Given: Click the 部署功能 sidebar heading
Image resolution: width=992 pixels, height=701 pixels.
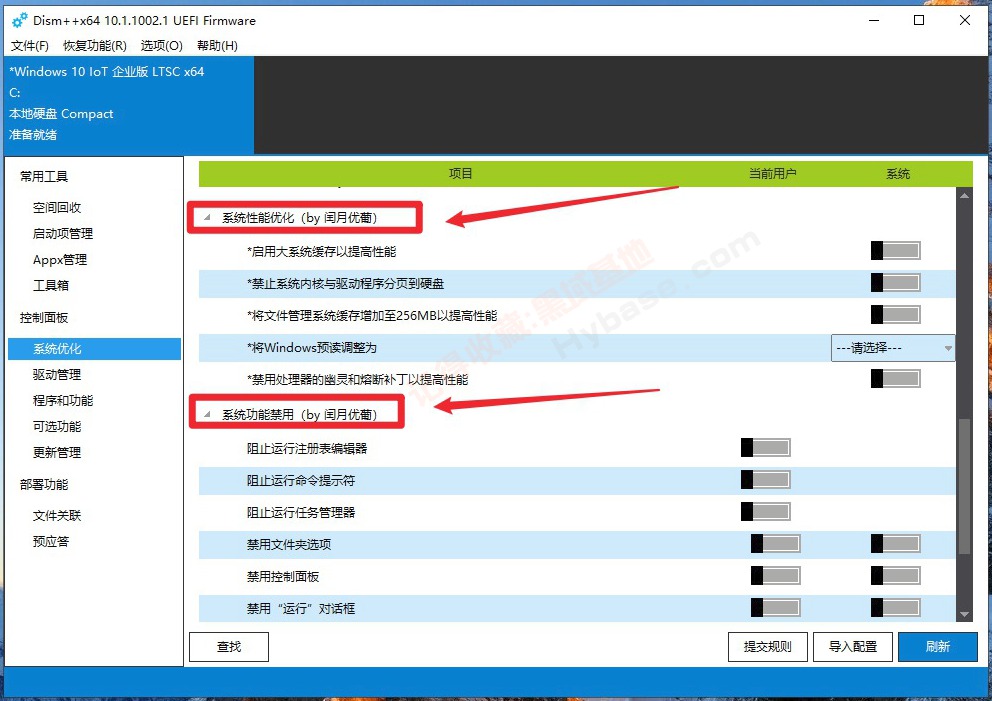Looking at the screenshot, I should point(44,485).
